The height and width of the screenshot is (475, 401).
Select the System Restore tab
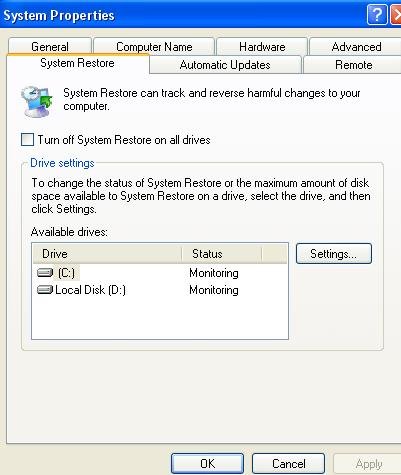(77, 63)
